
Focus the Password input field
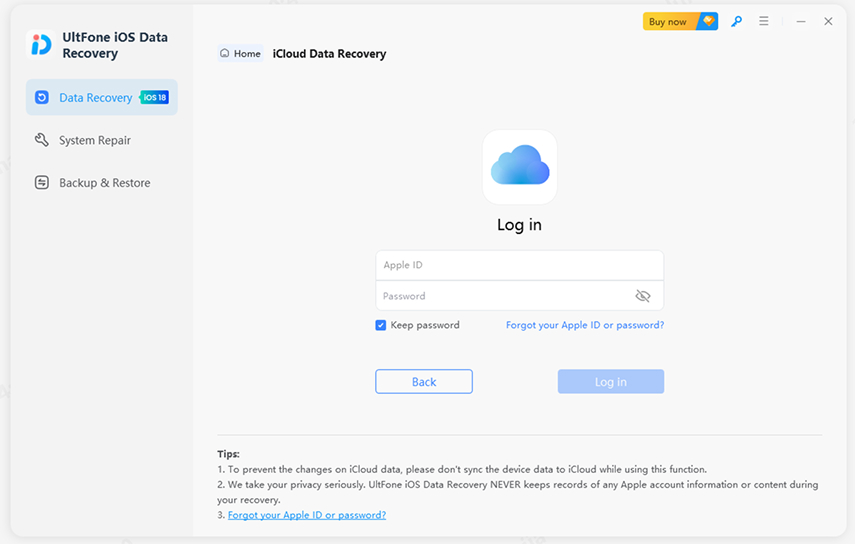519,296
